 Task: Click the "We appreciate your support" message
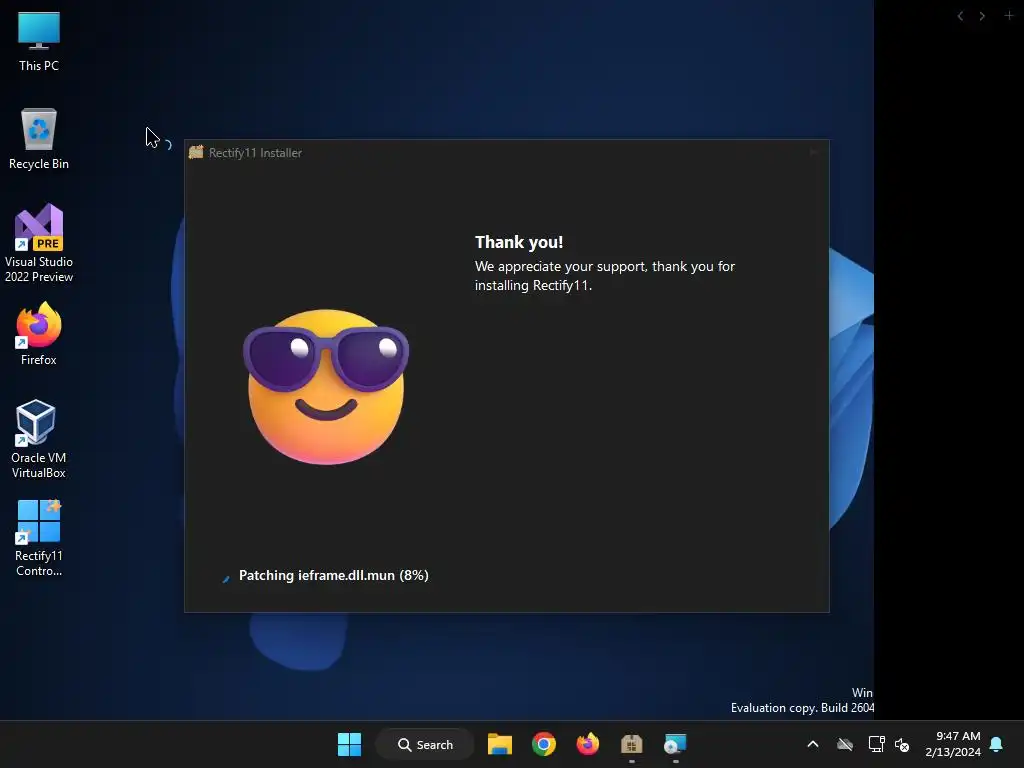coord(605,276)
